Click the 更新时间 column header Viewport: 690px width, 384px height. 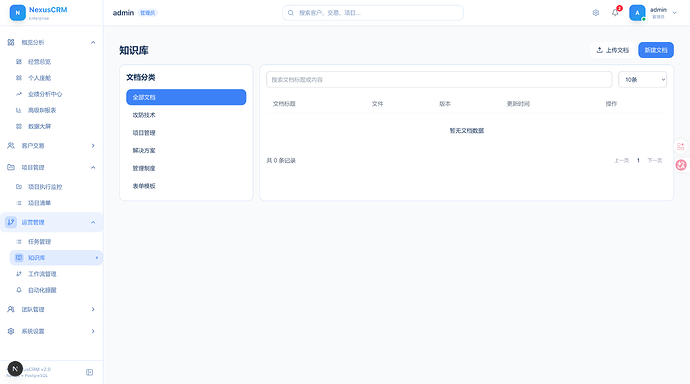(518, 104)
